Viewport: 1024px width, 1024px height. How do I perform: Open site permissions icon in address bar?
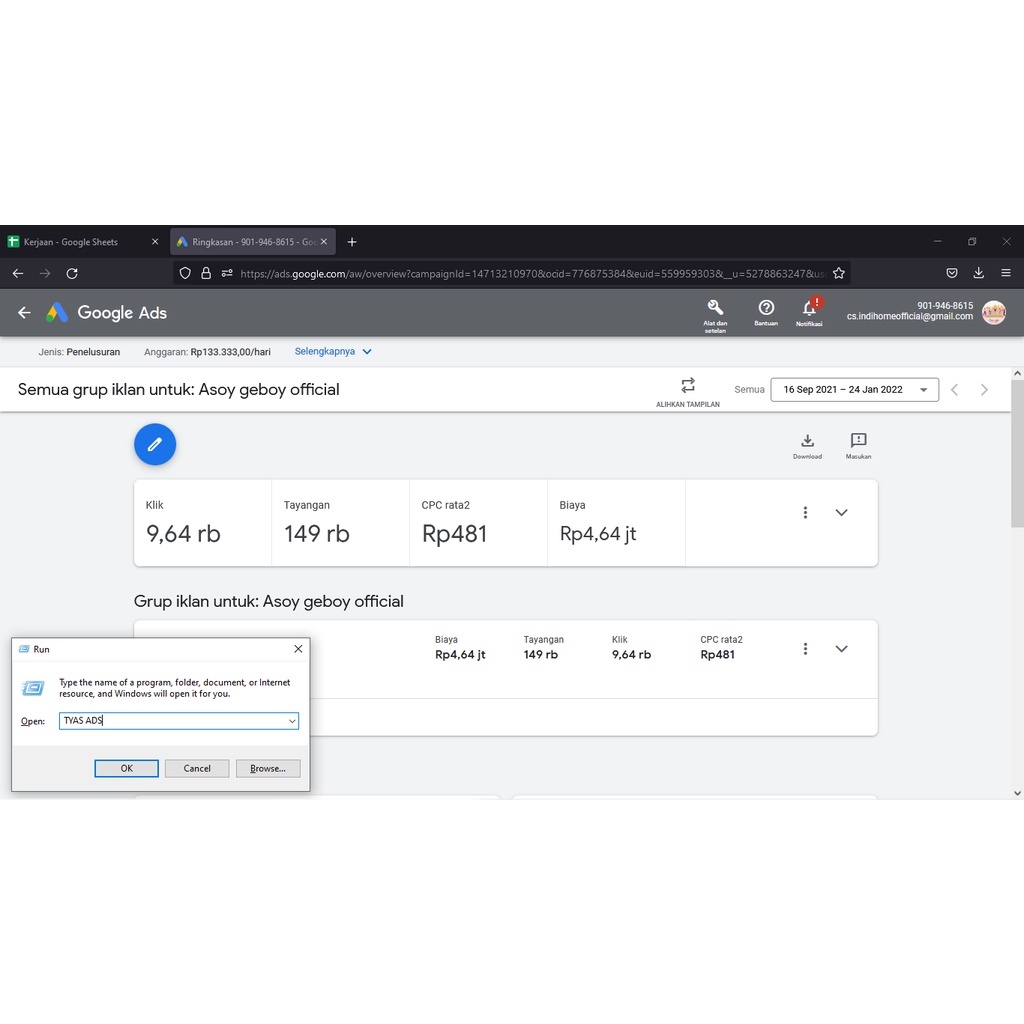click(x=227, y=274)
